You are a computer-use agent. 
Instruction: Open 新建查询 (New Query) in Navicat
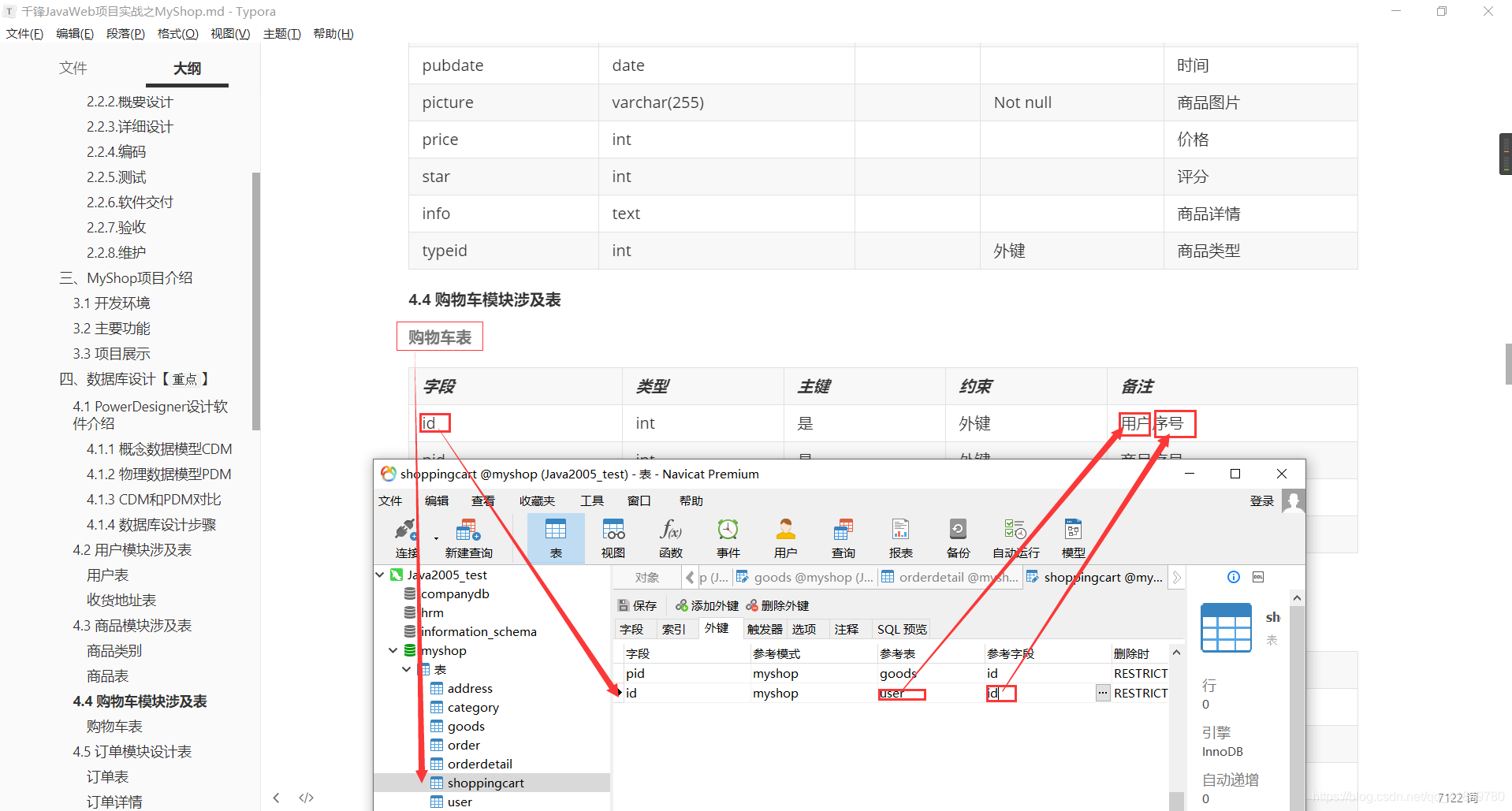tap(468, 538)
